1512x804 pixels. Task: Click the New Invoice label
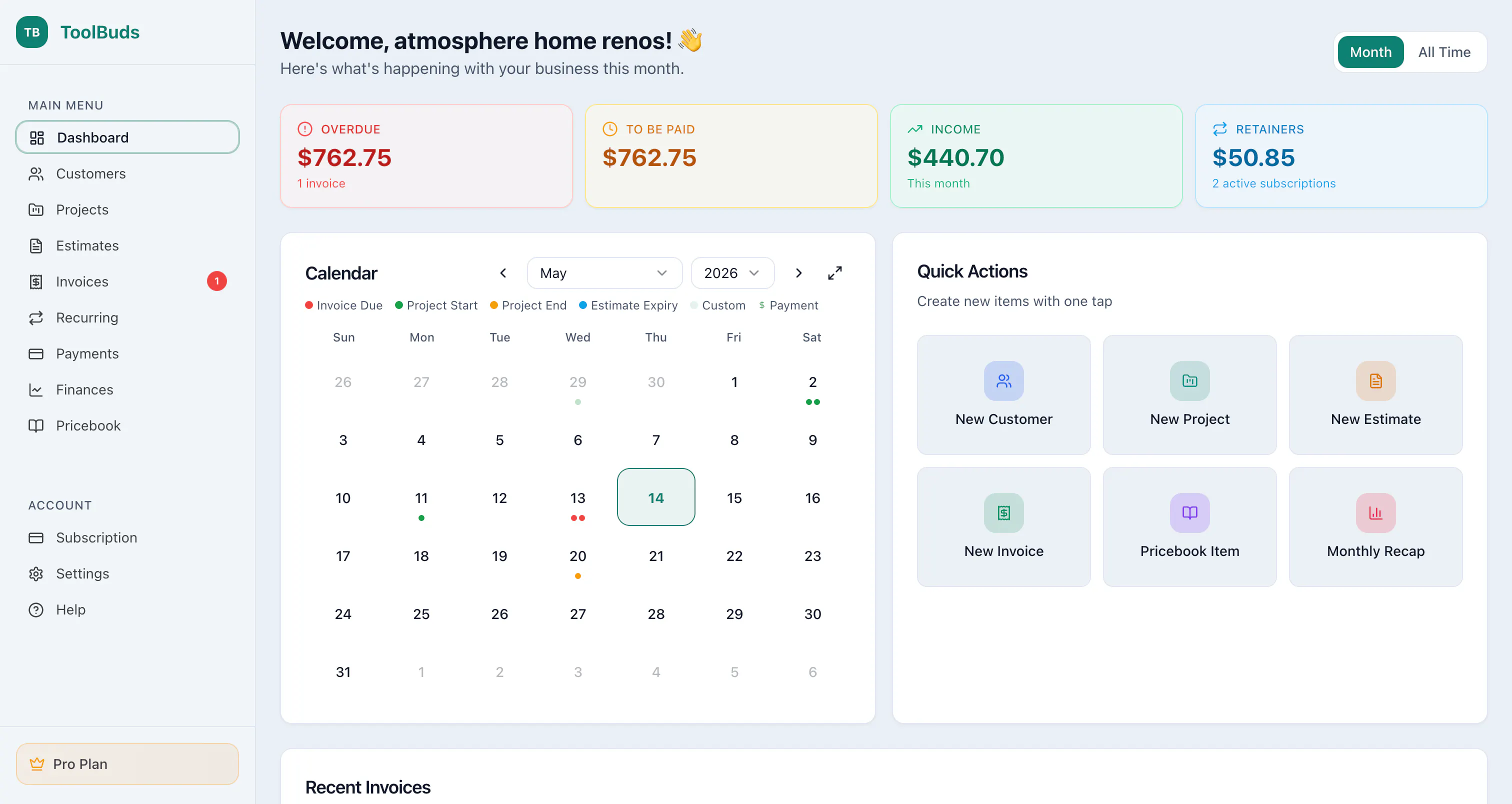[x=1003, y=551]
